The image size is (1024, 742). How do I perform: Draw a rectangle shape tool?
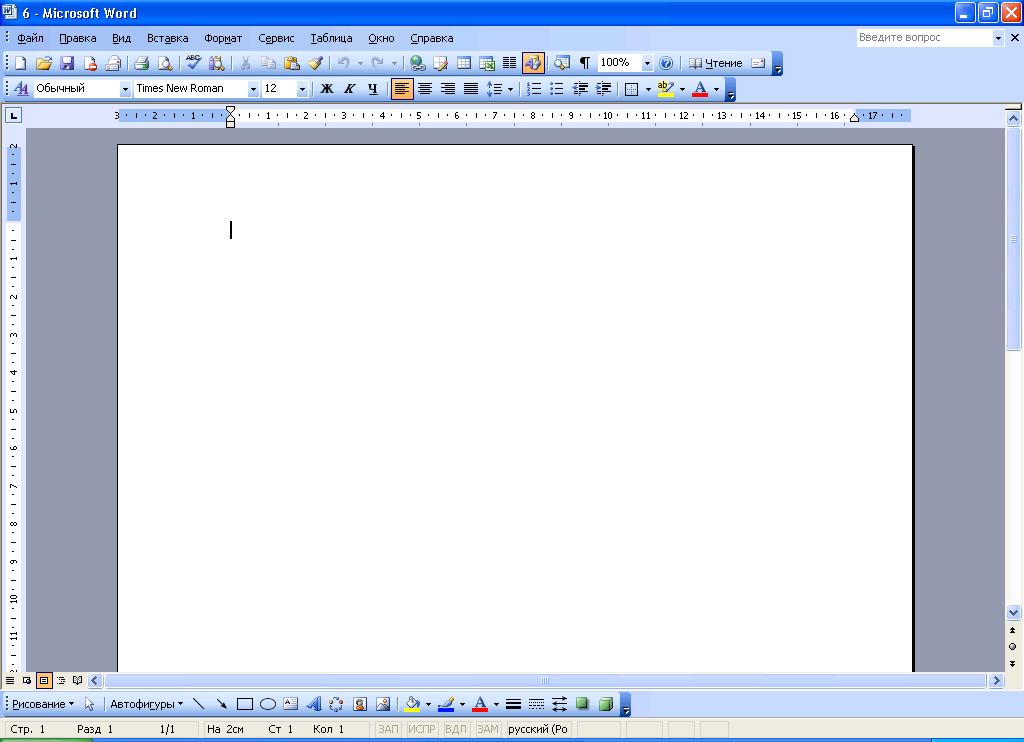[x=245, y=704]
